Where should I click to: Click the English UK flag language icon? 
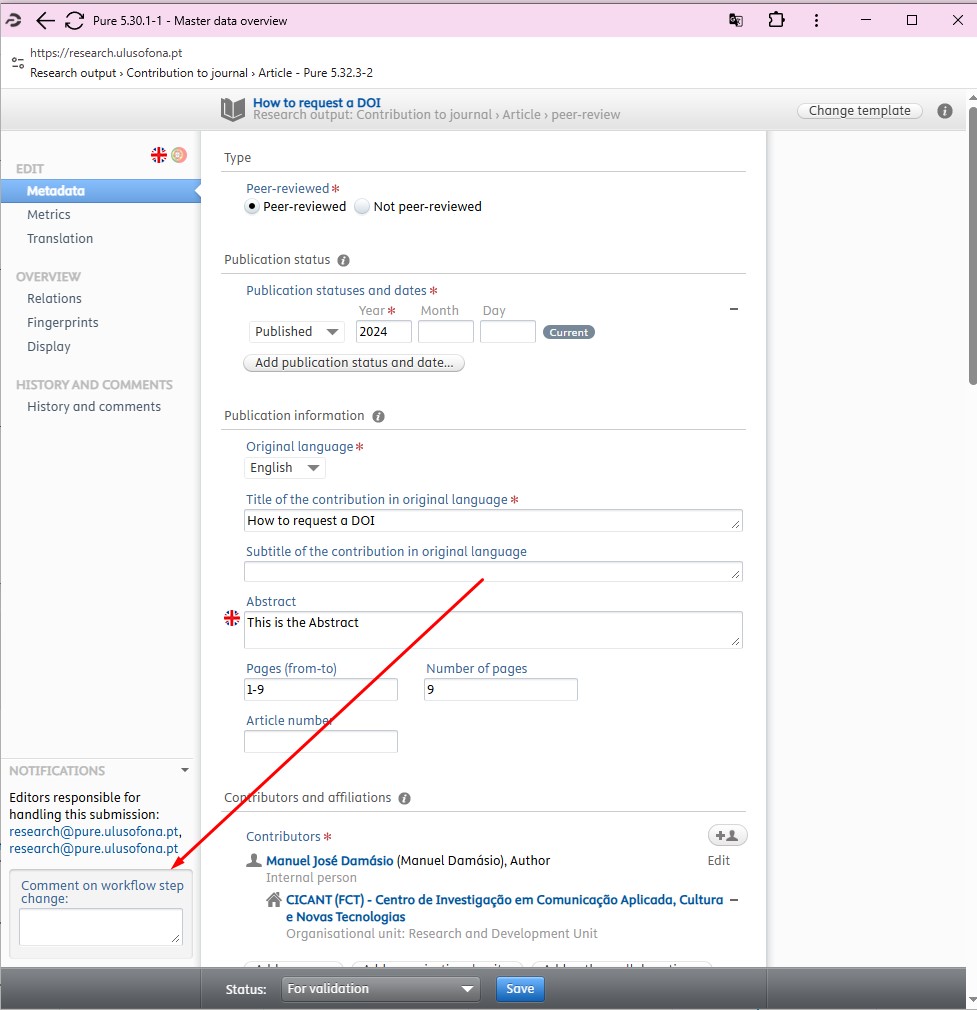[159, 155]
